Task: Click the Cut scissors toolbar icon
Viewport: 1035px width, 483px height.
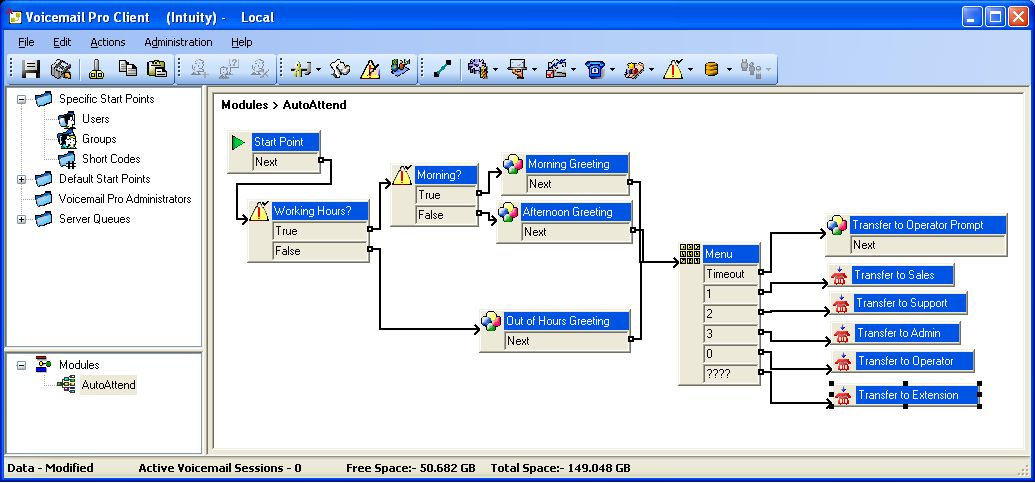Action: (x=97, y=69)
